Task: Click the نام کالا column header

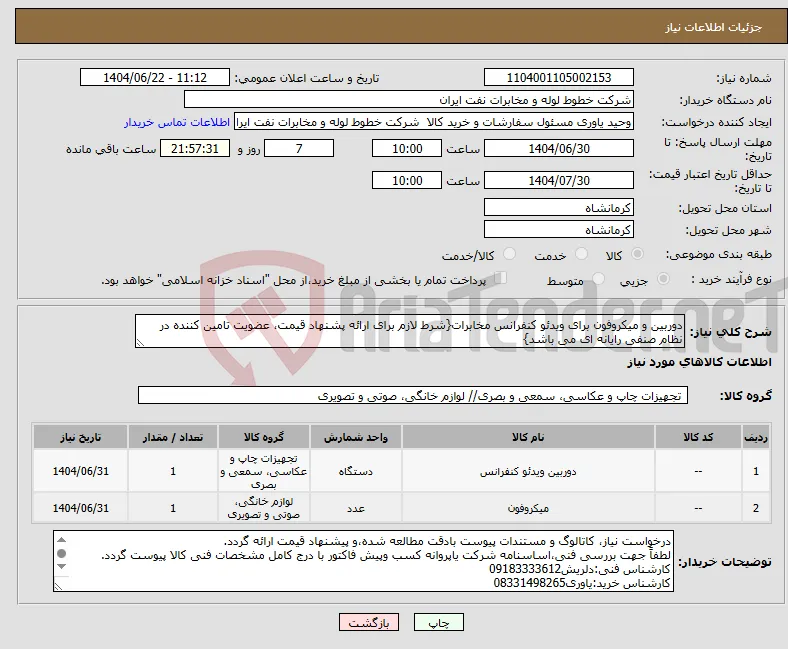Action: tap(528, 437)
